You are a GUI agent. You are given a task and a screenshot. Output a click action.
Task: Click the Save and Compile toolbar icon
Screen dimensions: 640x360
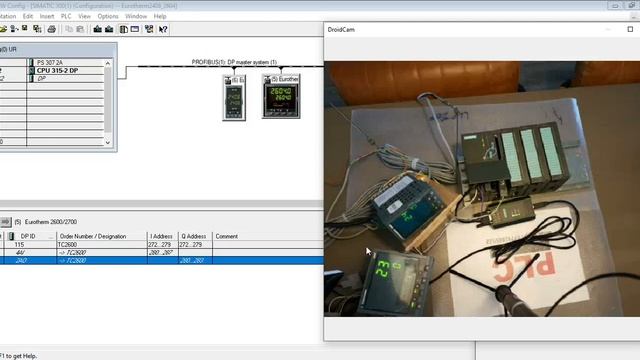(37, 29)
